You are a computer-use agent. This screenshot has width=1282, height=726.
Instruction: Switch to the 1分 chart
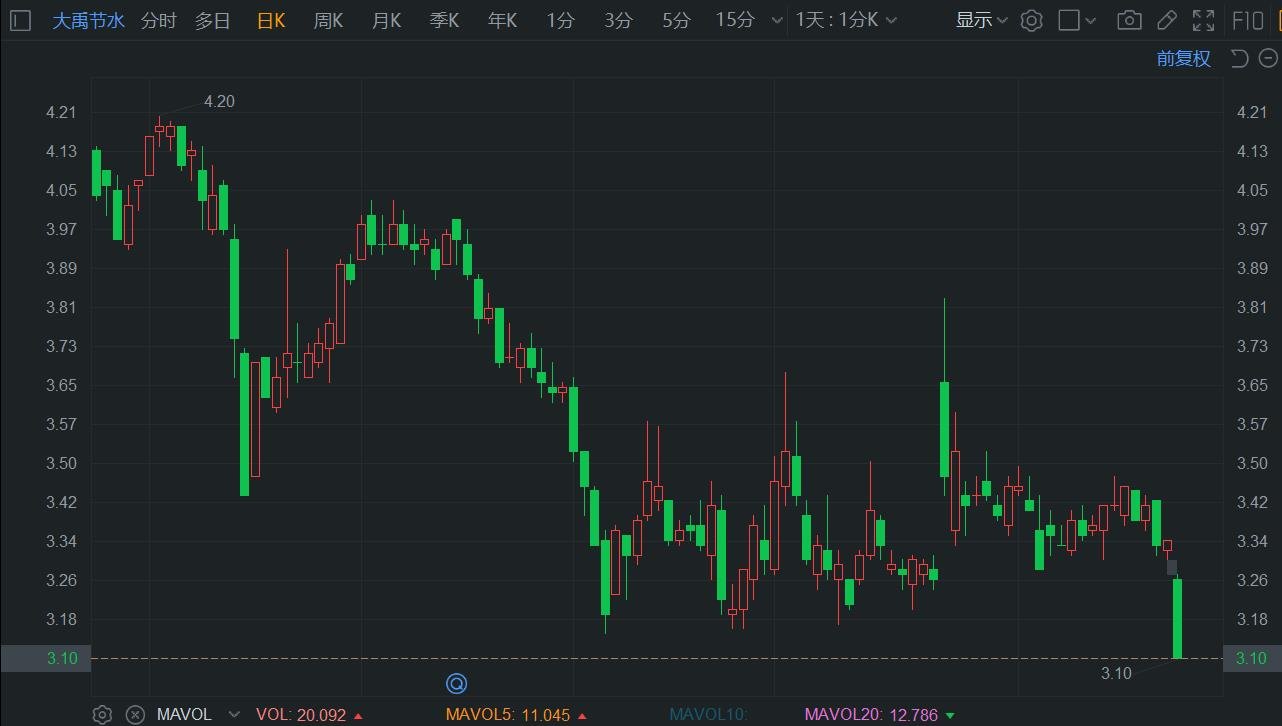(x=560, y=20)
